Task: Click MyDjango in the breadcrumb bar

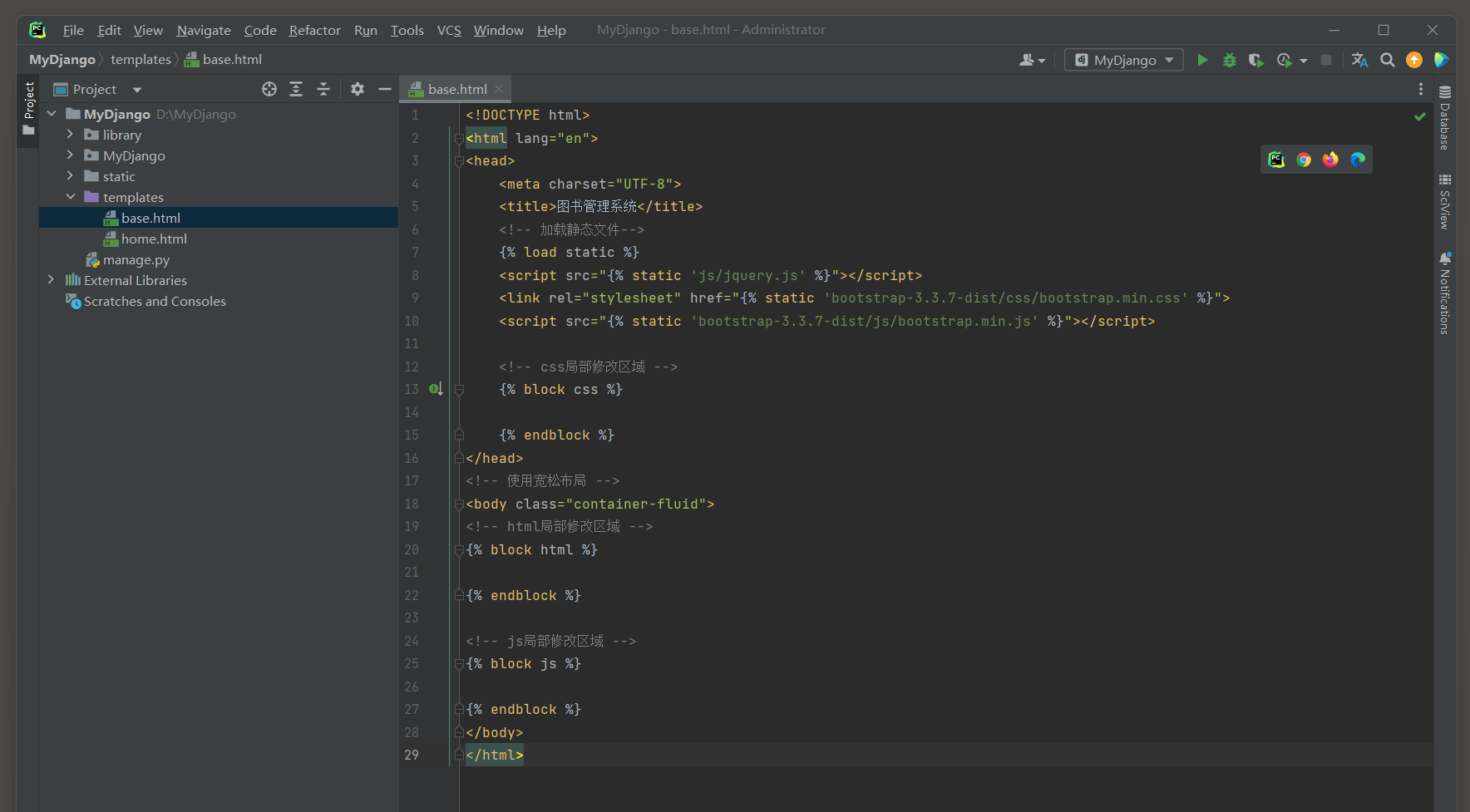Action: [x=62, y=60]
